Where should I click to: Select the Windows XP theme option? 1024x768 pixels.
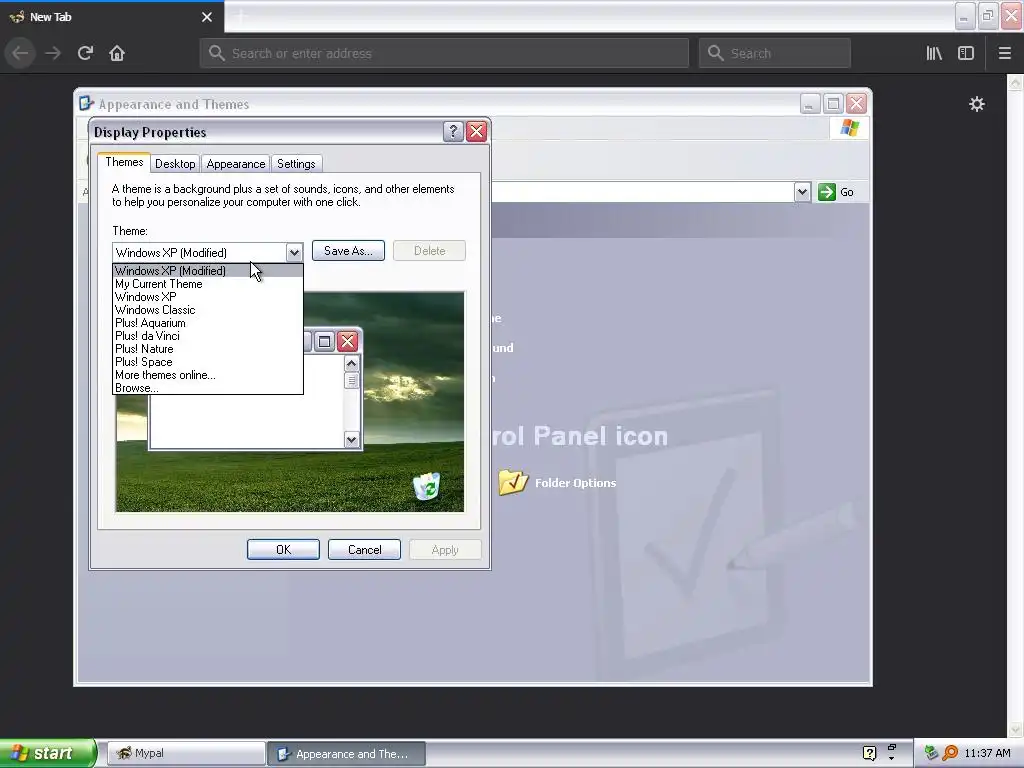pyautogui.click(x=208, y=296)
